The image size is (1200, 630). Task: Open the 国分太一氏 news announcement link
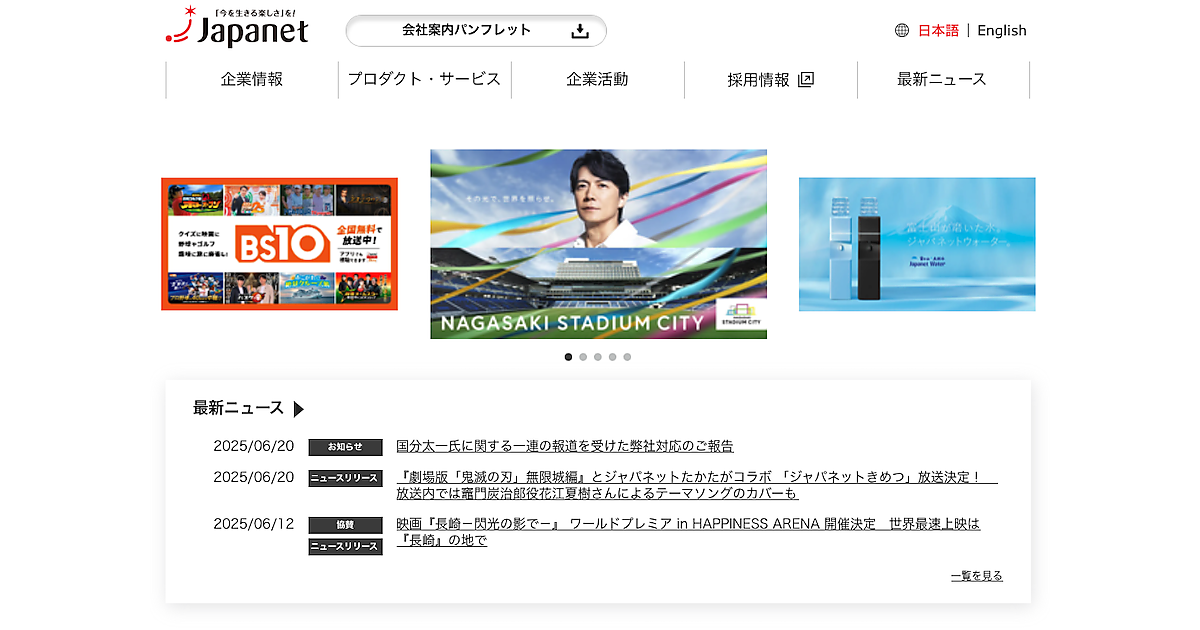point(565,446)
